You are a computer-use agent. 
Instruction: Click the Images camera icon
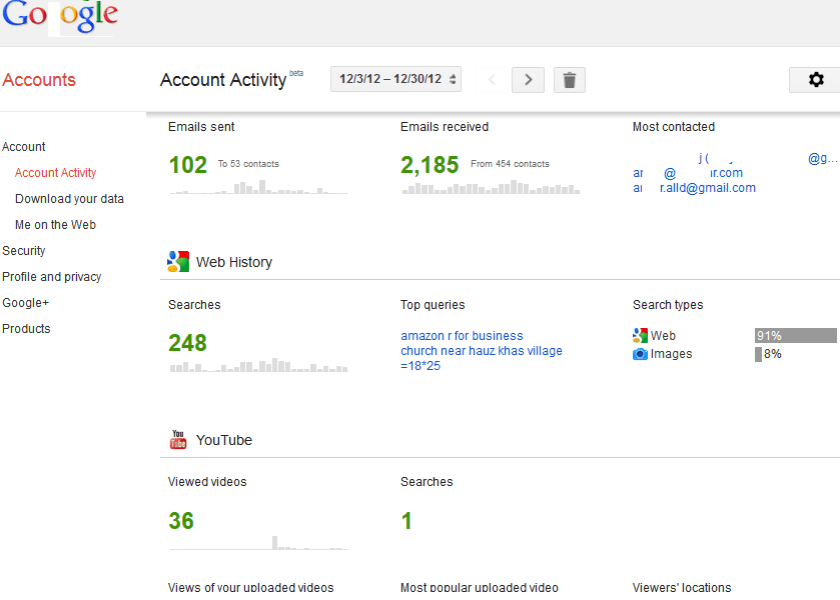(x=640, y=354)
